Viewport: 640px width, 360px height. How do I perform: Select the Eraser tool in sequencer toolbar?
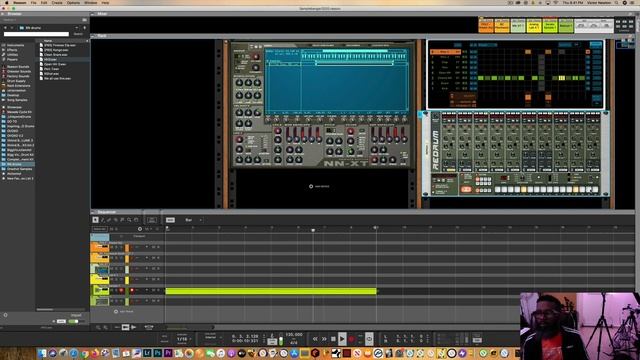[109, 220]
